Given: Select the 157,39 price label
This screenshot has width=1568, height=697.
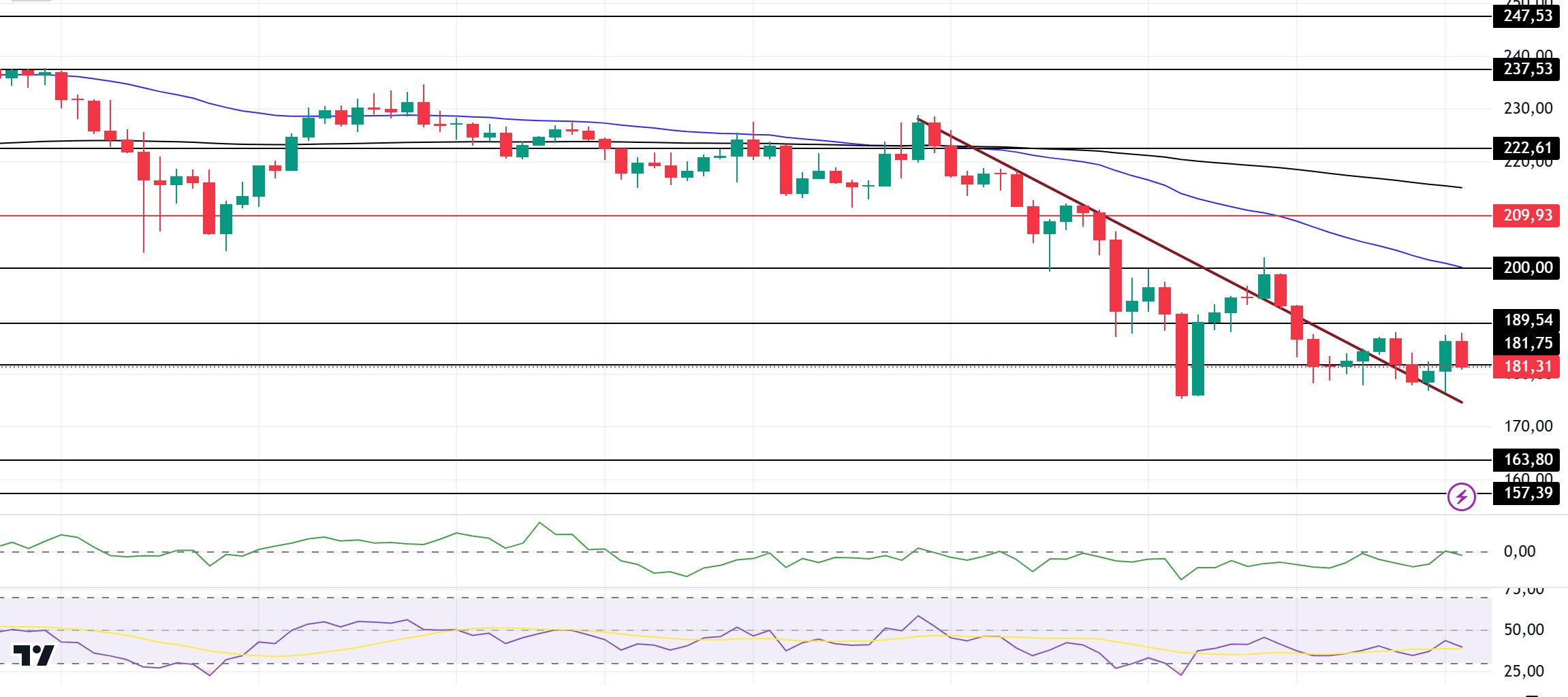Looking at the screenshot, I should point(1526,493).
